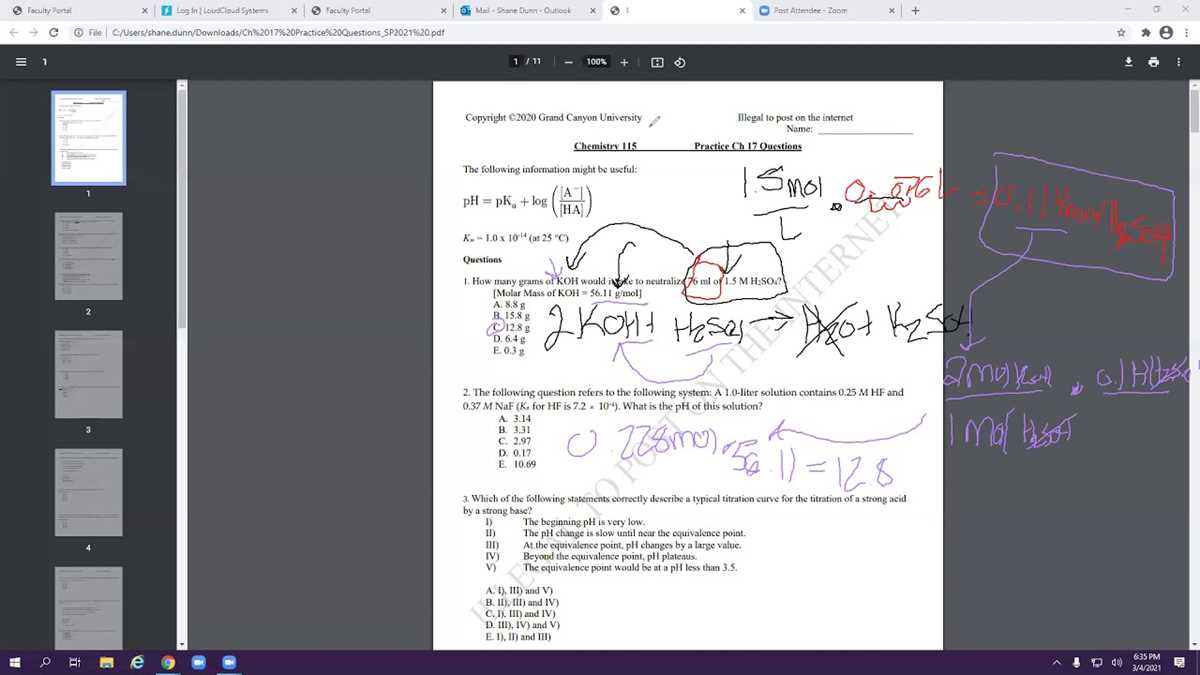Reload the current page
1200x675 pixels.
coord(54,32)
